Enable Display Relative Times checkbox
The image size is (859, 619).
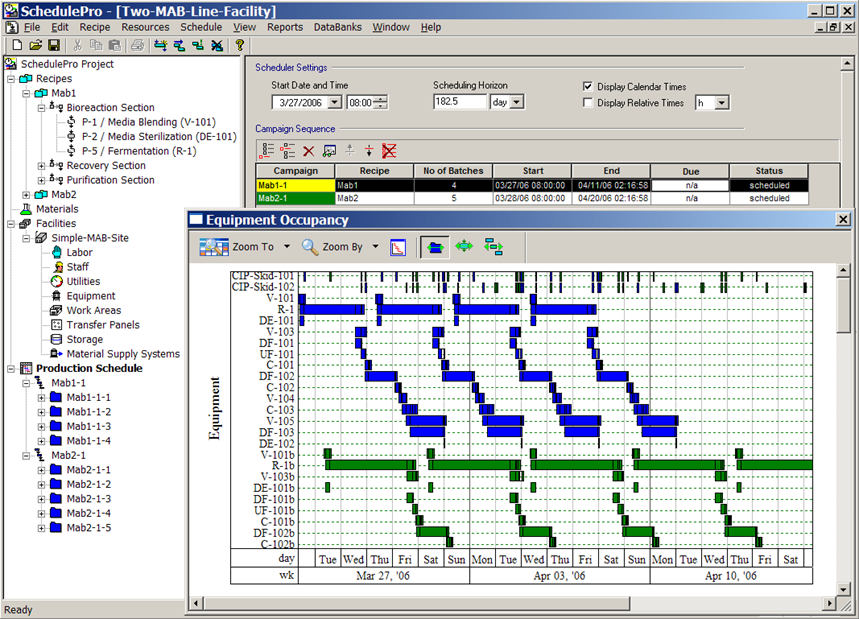point(588,102)
